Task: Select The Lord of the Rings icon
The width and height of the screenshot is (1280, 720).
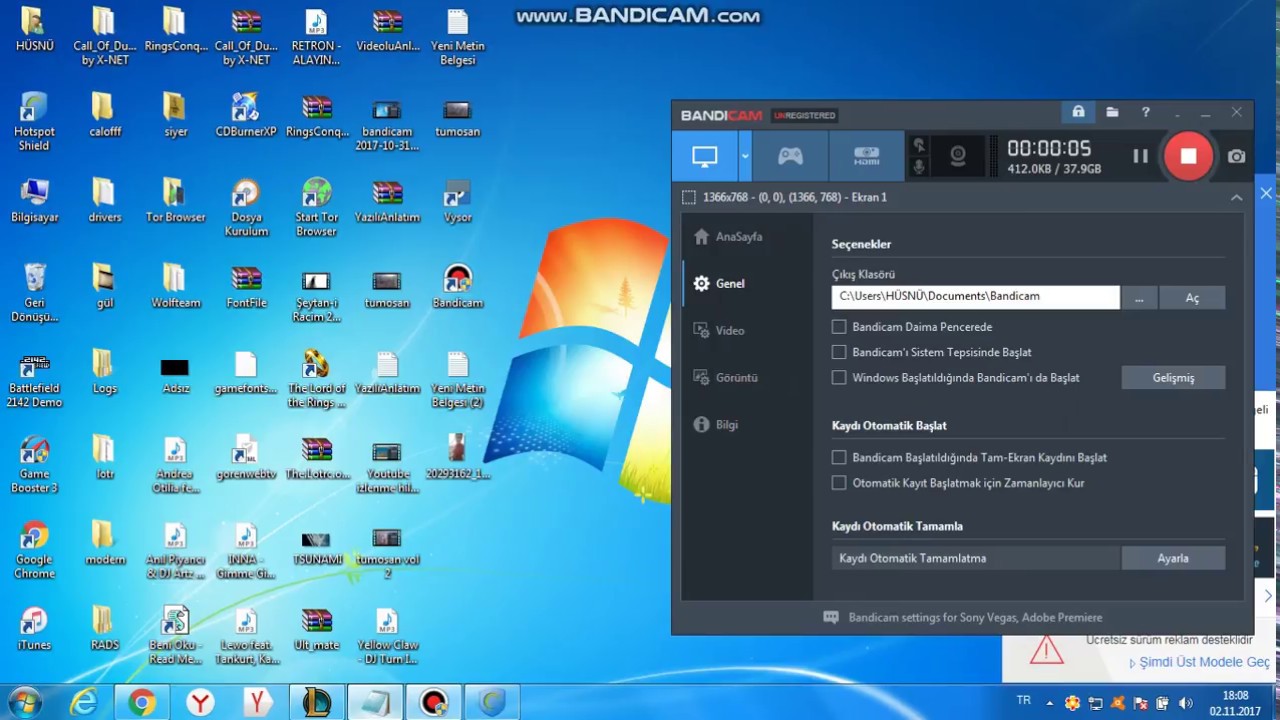Action: [x=316, y=379]
